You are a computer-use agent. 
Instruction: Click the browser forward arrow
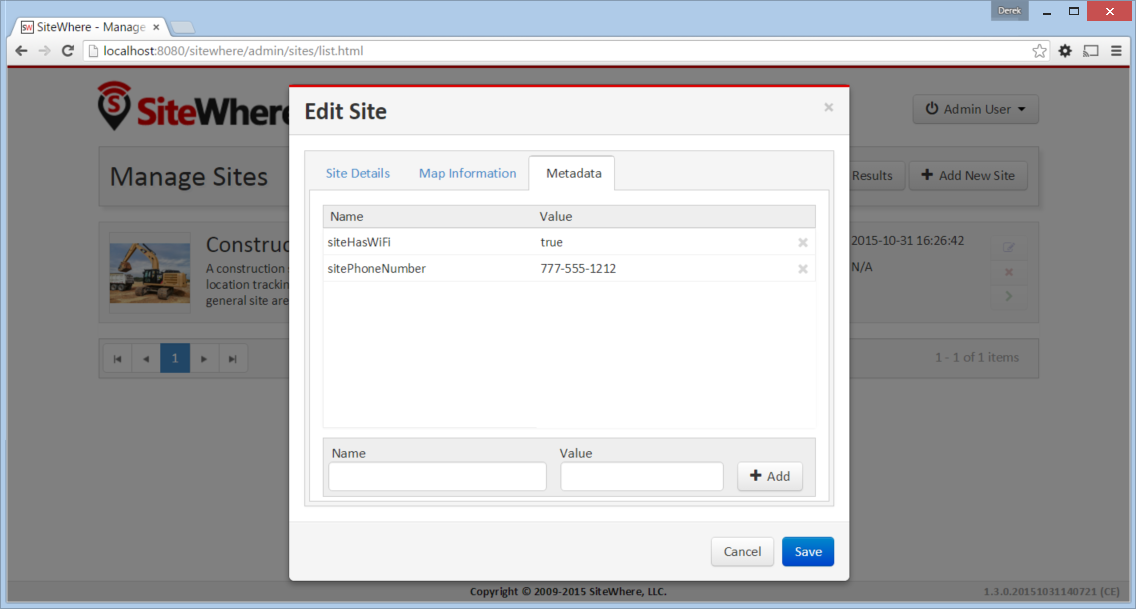pos(44,51)
